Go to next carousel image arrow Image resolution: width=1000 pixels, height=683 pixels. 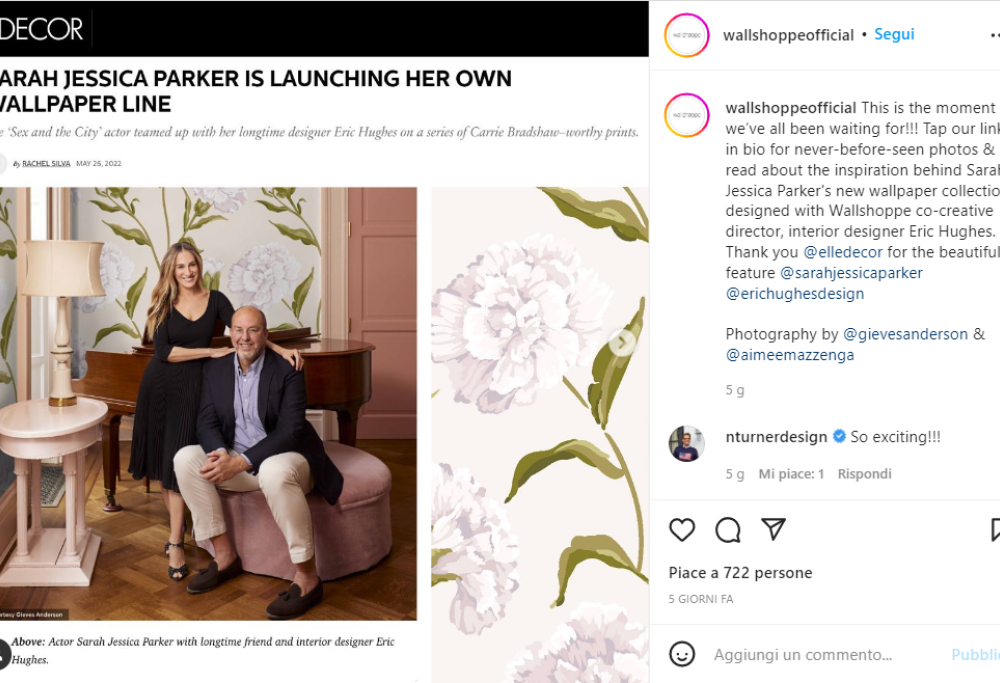(x=622, y=343)
